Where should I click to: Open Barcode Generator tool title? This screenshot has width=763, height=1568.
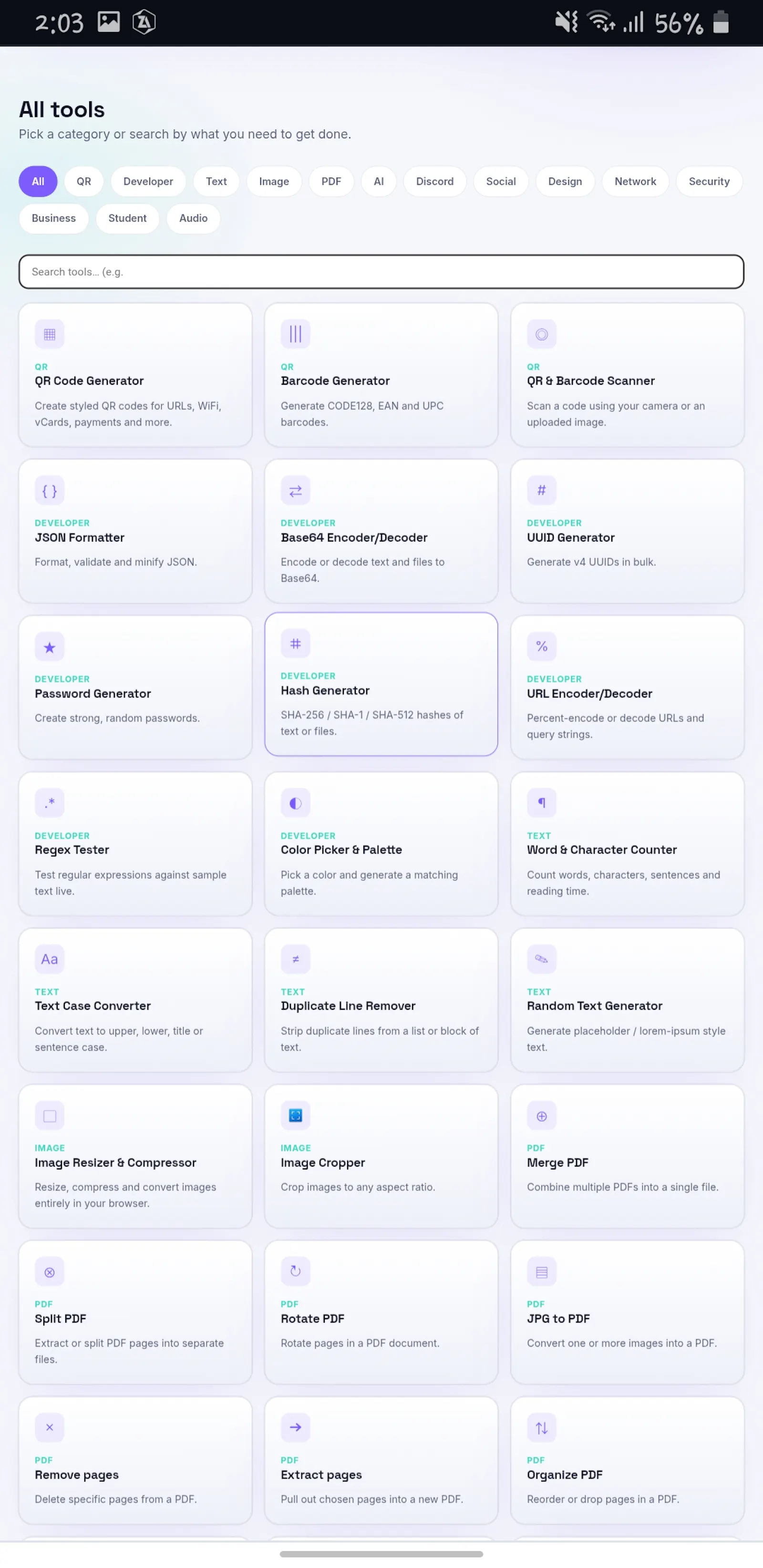click(x=335, y=380)
